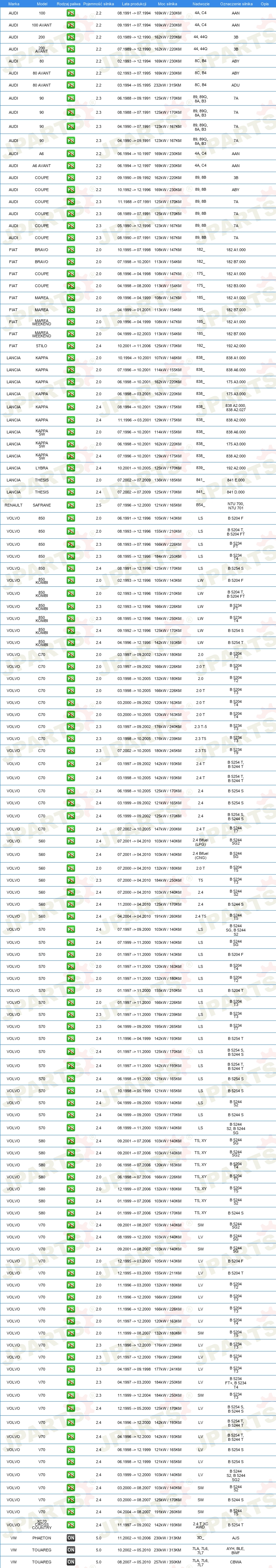Click the Oznaczenie silnika column header
This screenshot has height=1568, width=276.
click(236, 4)
